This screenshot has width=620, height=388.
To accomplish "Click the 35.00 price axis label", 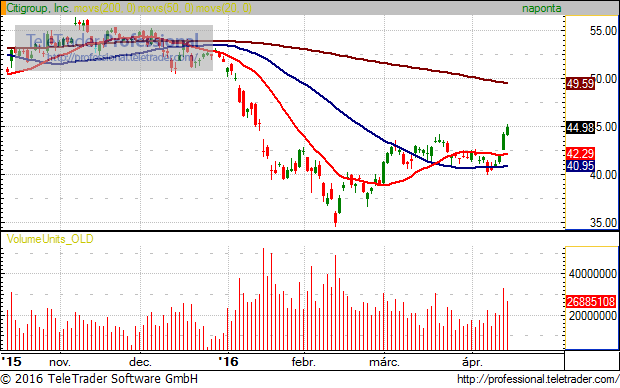I will point(603,223).
